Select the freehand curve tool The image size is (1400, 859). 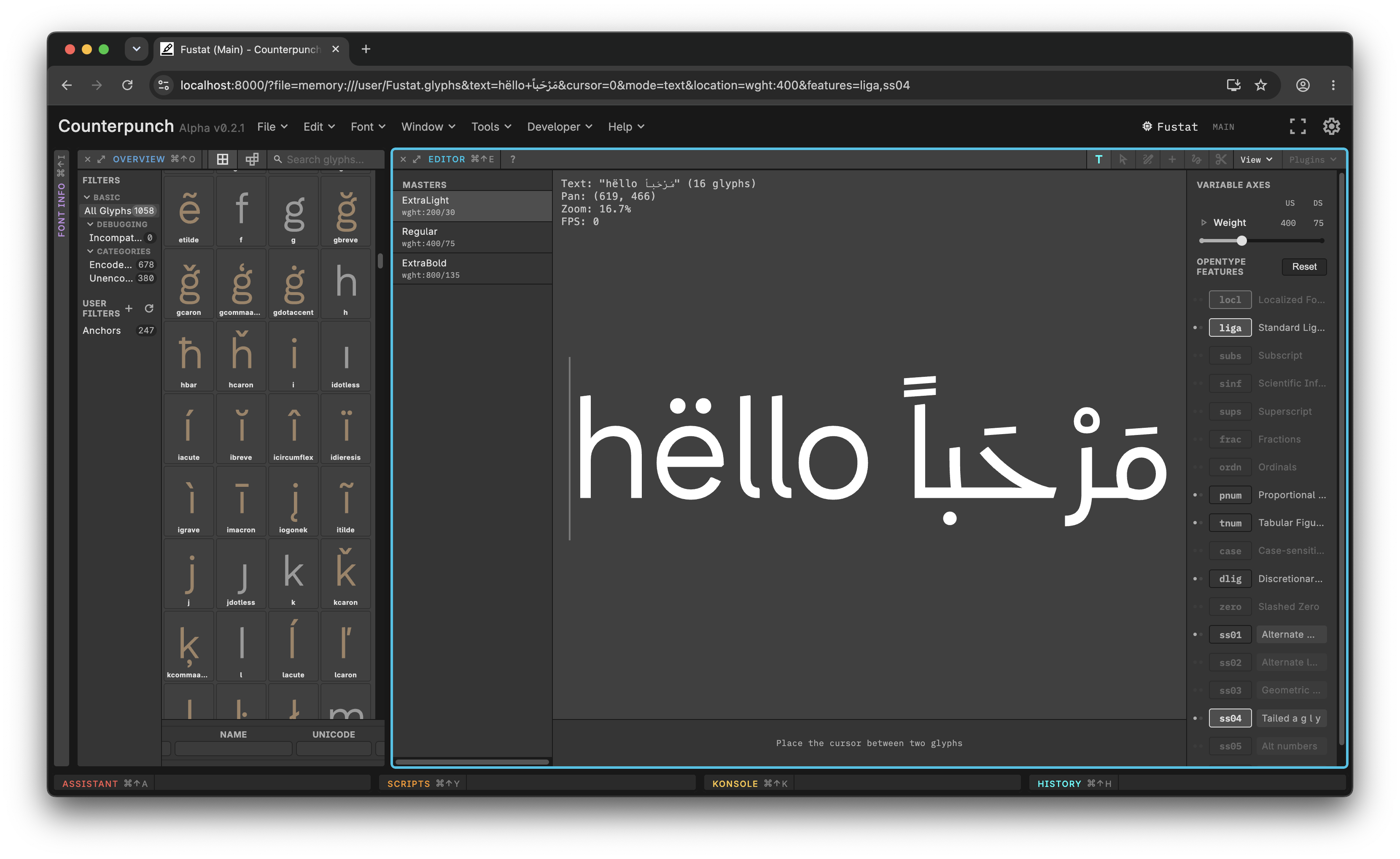pos(1196,160)
